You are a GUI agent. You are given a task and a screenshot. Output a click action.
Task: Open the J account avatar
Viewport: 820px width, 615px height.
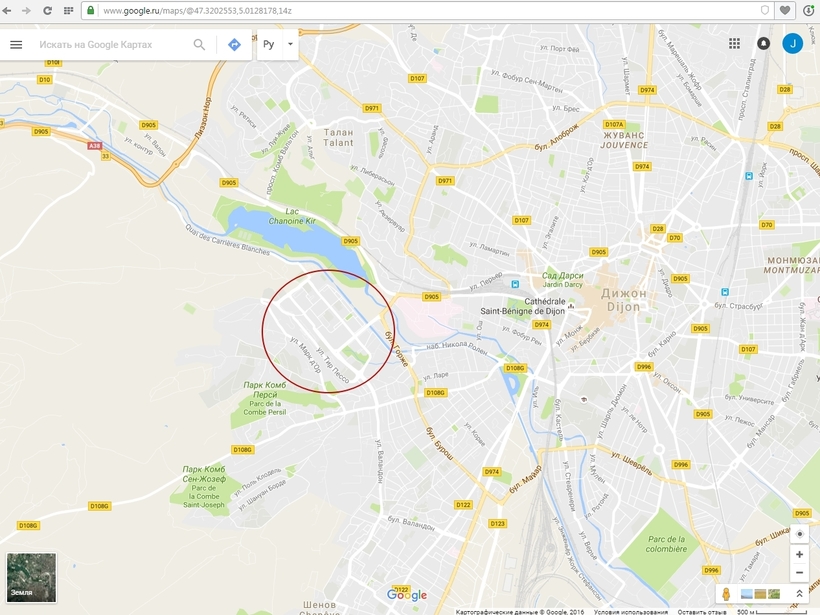coord(793,43)
